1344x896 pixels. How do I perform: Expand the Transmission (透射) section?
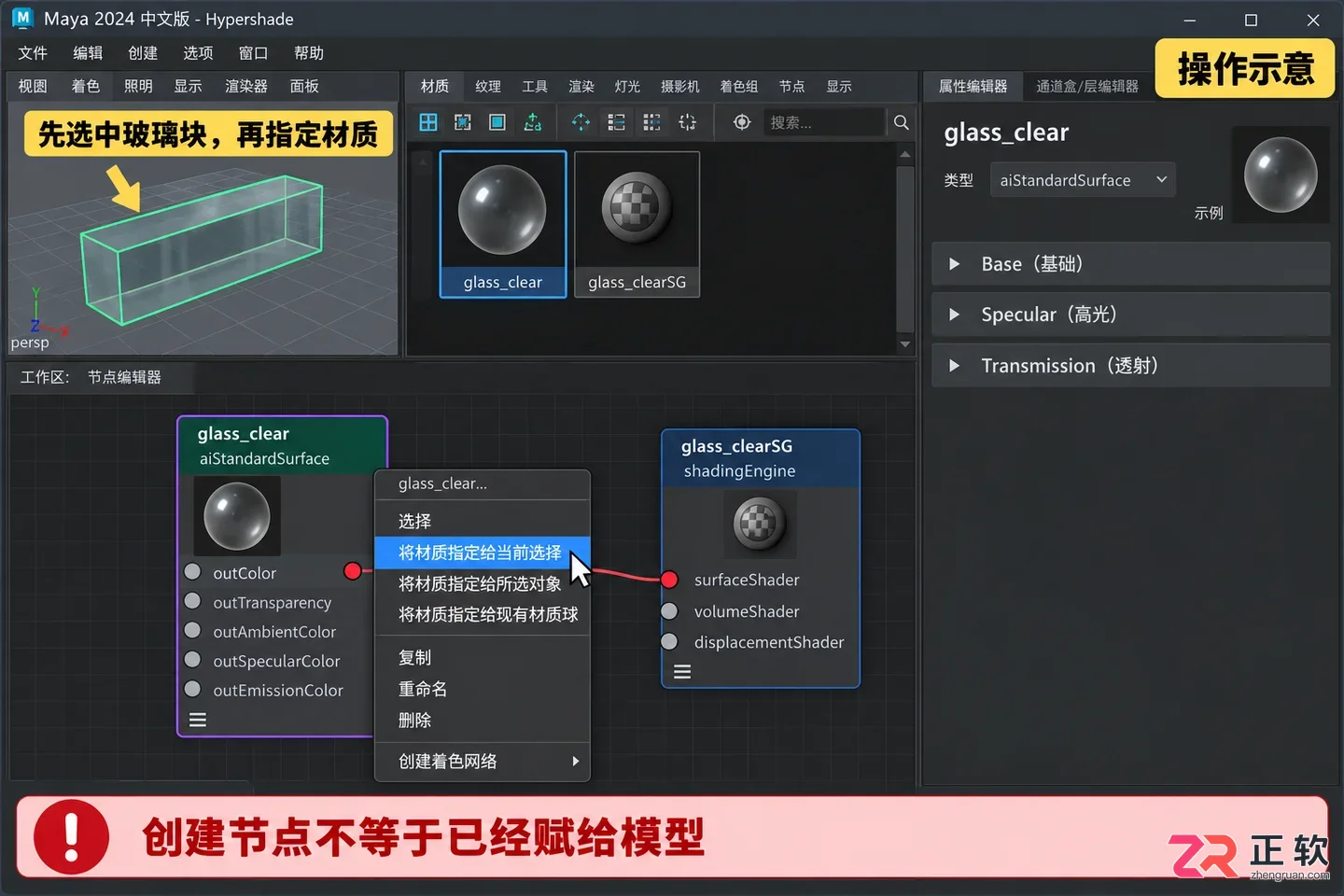[x=954, y=366]
